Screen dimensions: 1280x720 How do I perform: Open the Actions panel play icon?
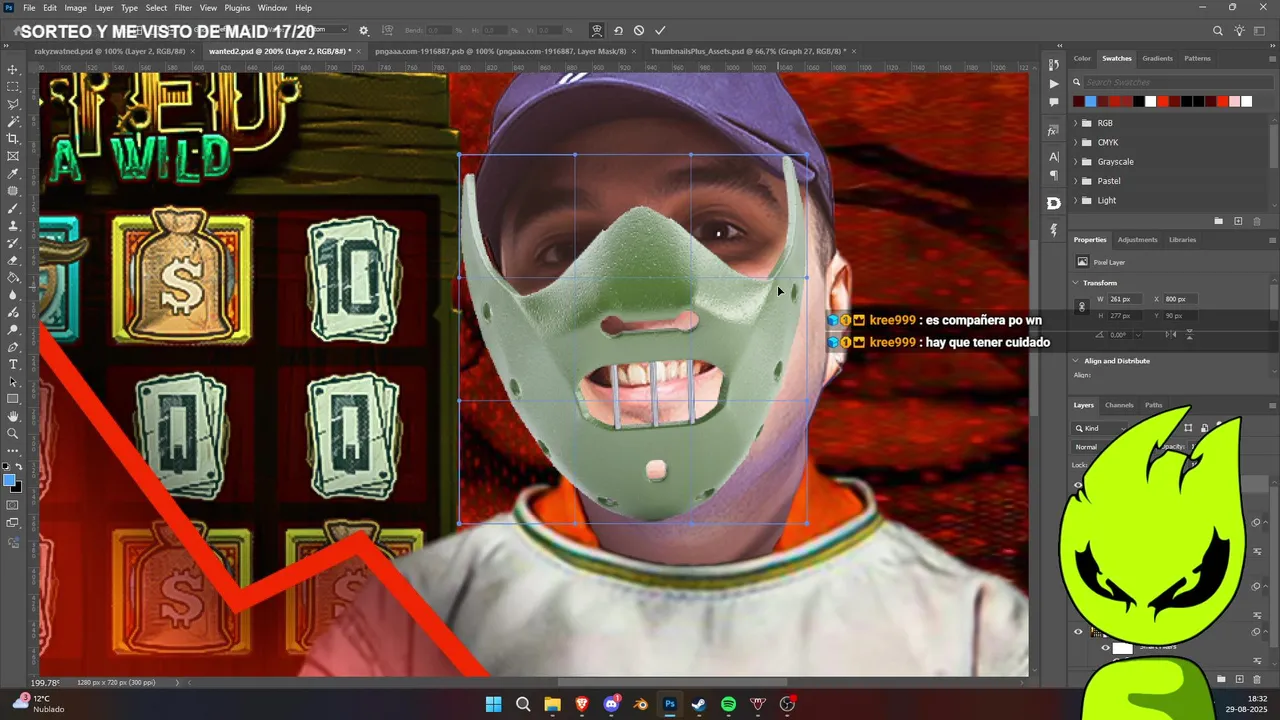tap(1053, 84)
